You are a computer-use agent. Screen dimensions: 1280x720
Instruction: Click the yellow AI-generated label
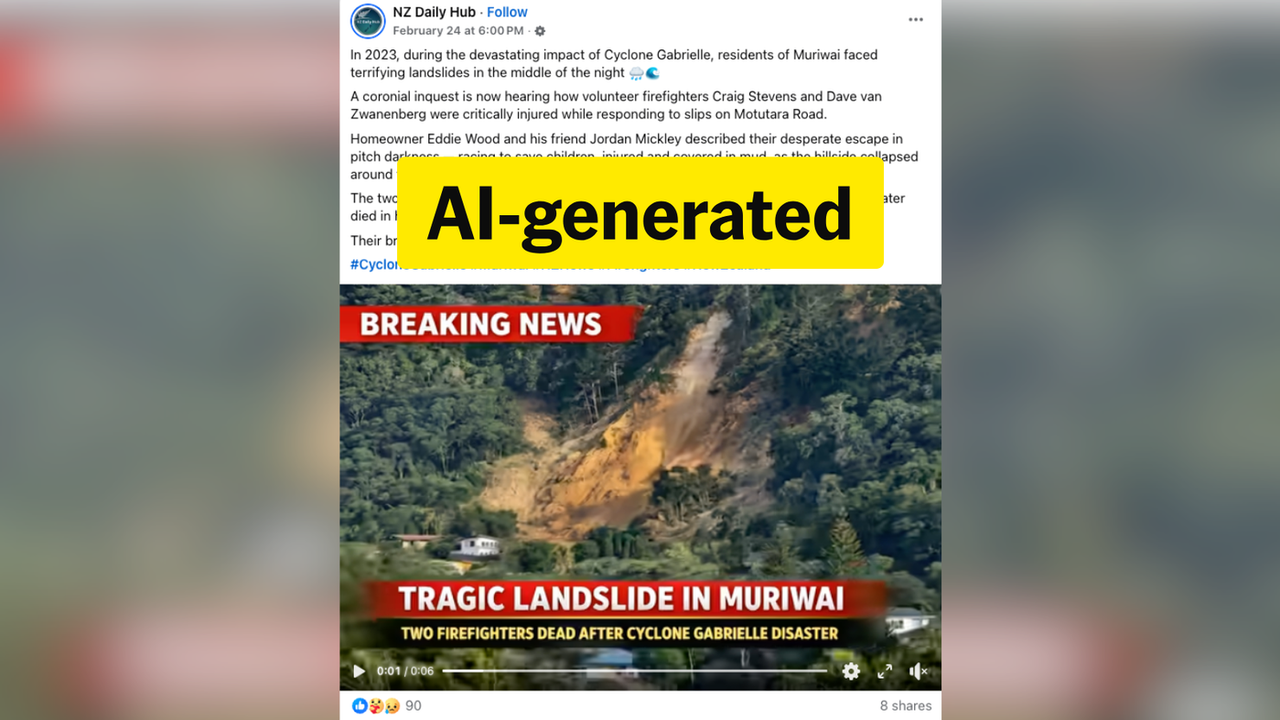coord(640,213)
